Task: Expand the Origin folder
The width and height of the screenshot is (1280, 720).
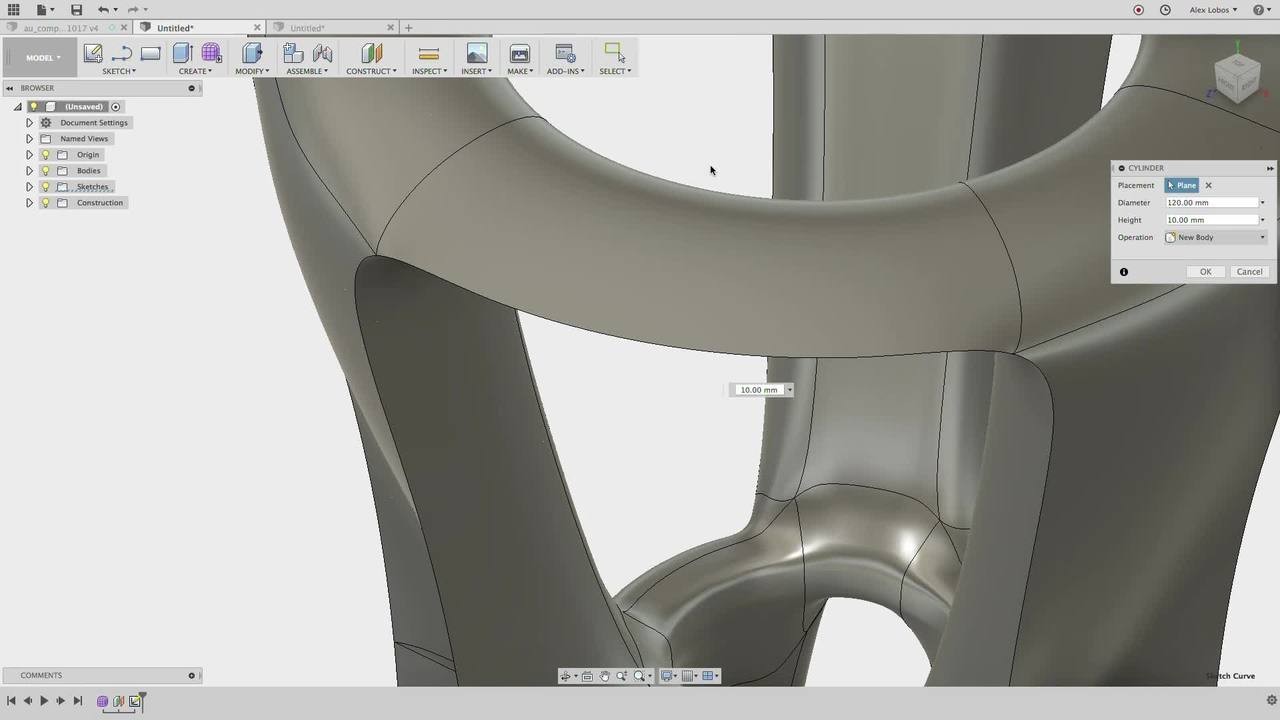Action: click(29, 155)
